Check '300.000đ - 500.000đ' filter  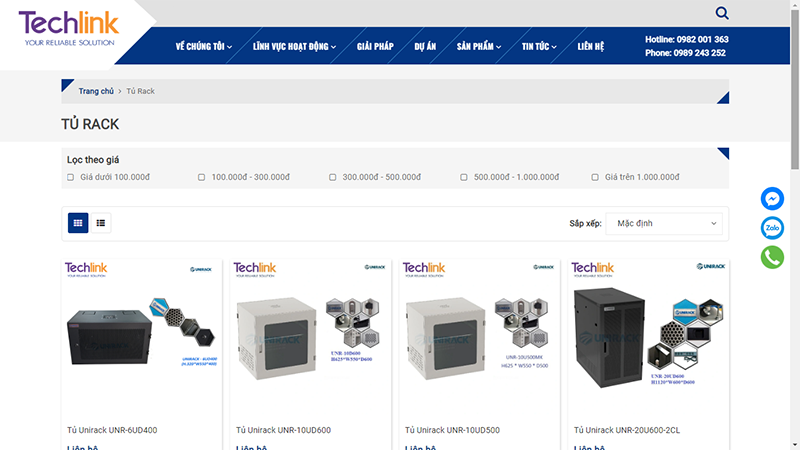coord(333,177)
